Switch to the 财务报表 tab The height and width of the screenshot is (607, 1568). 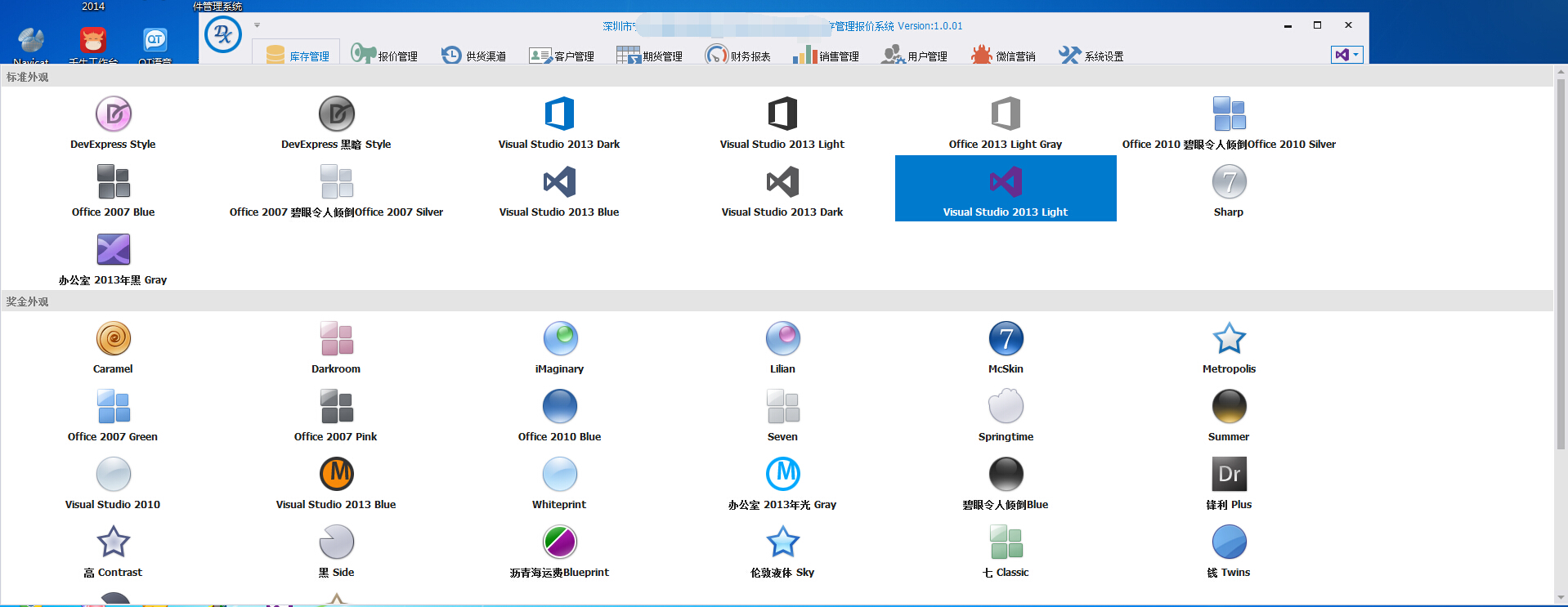tap(738, 56)
